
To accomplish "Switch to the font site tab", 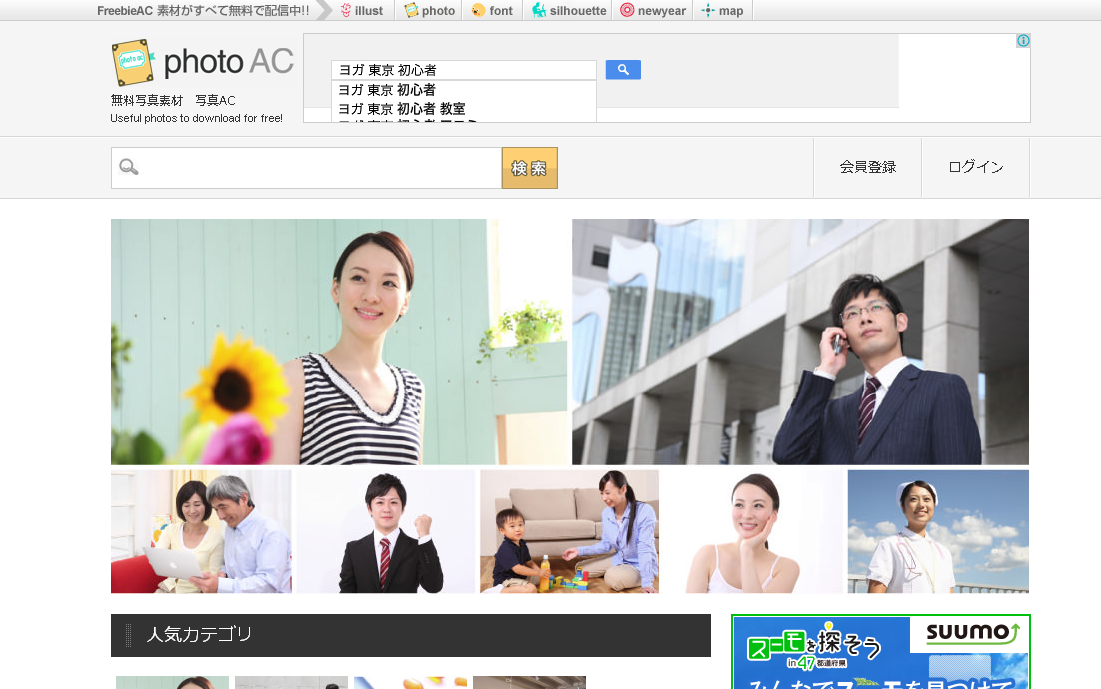I will click(492, 11).
